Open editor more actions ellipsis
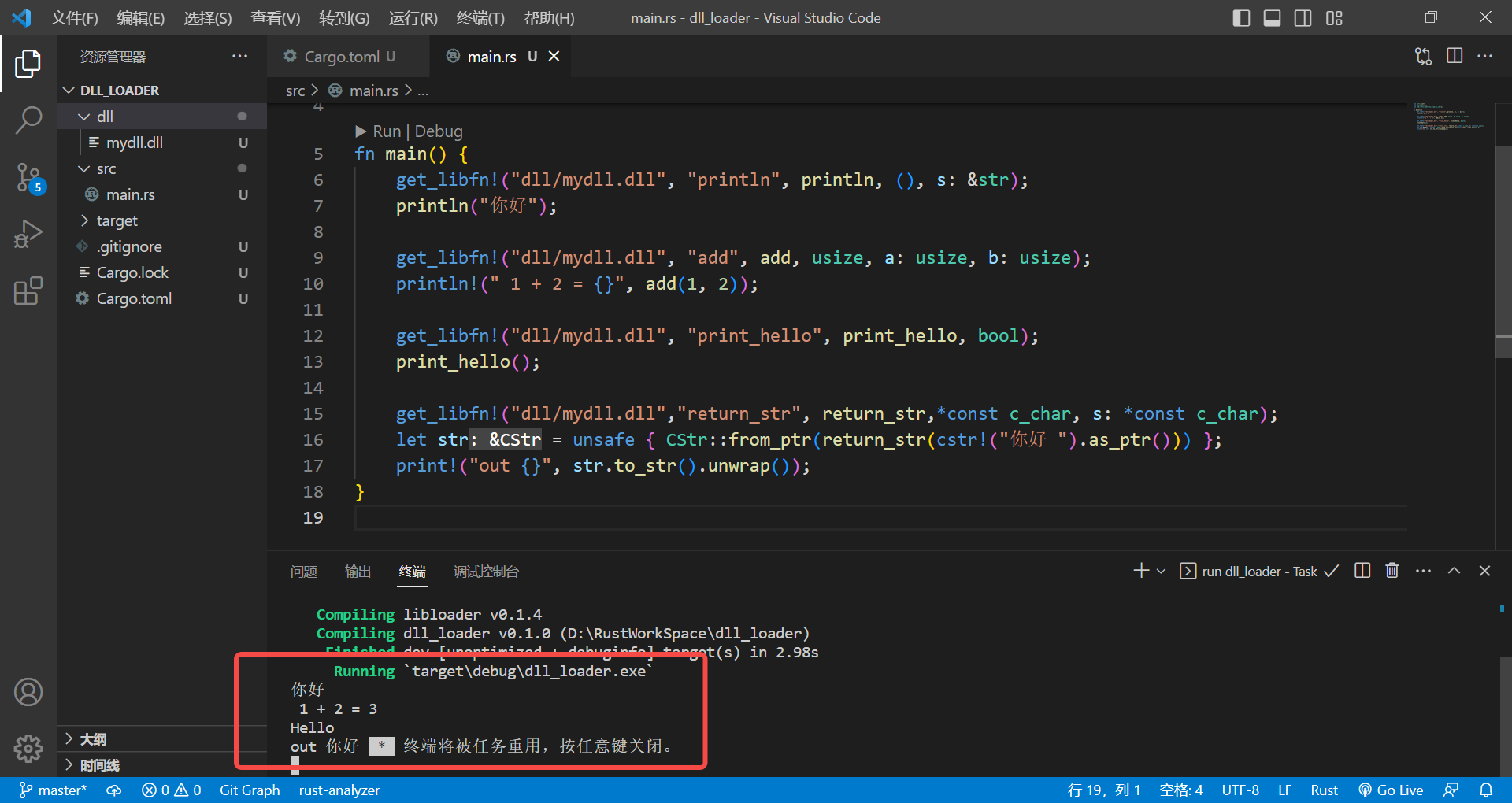The height and width of the screenshot is (803, 1512). 1484,56
